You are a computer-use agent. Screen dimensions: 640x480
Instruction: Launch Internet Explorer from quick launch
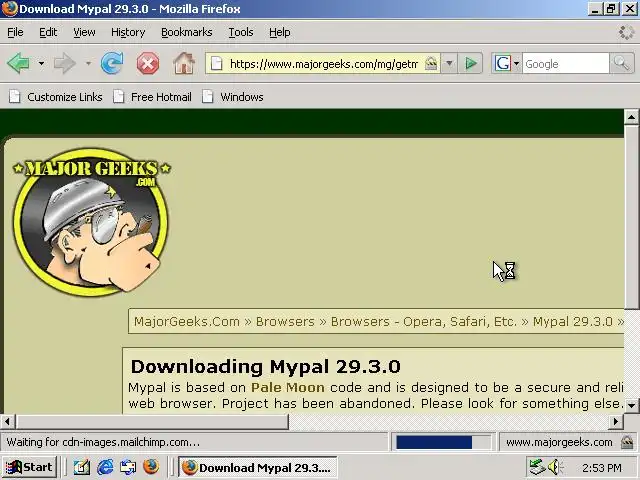click(105, 467)
